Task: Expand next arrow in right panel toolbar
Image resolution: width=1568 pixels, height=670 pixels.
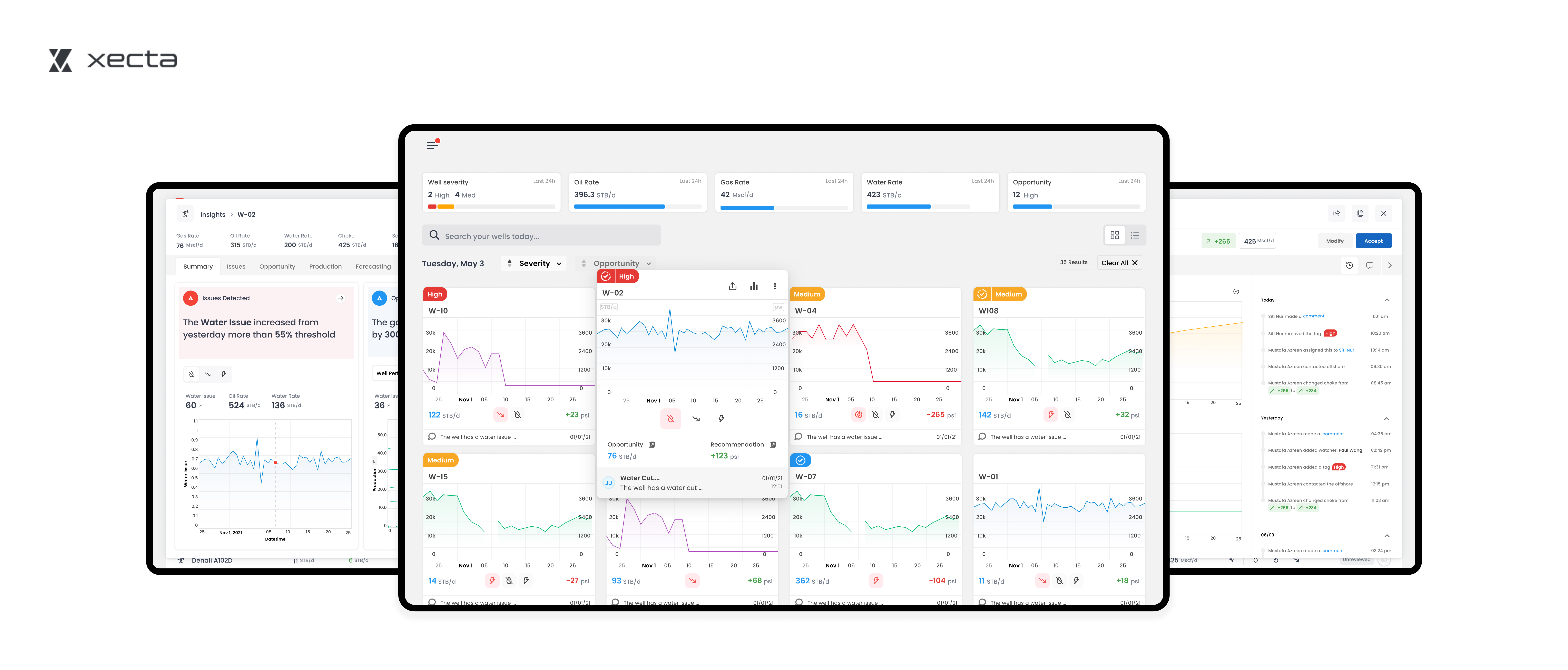Action: (x=1390, y=266)
